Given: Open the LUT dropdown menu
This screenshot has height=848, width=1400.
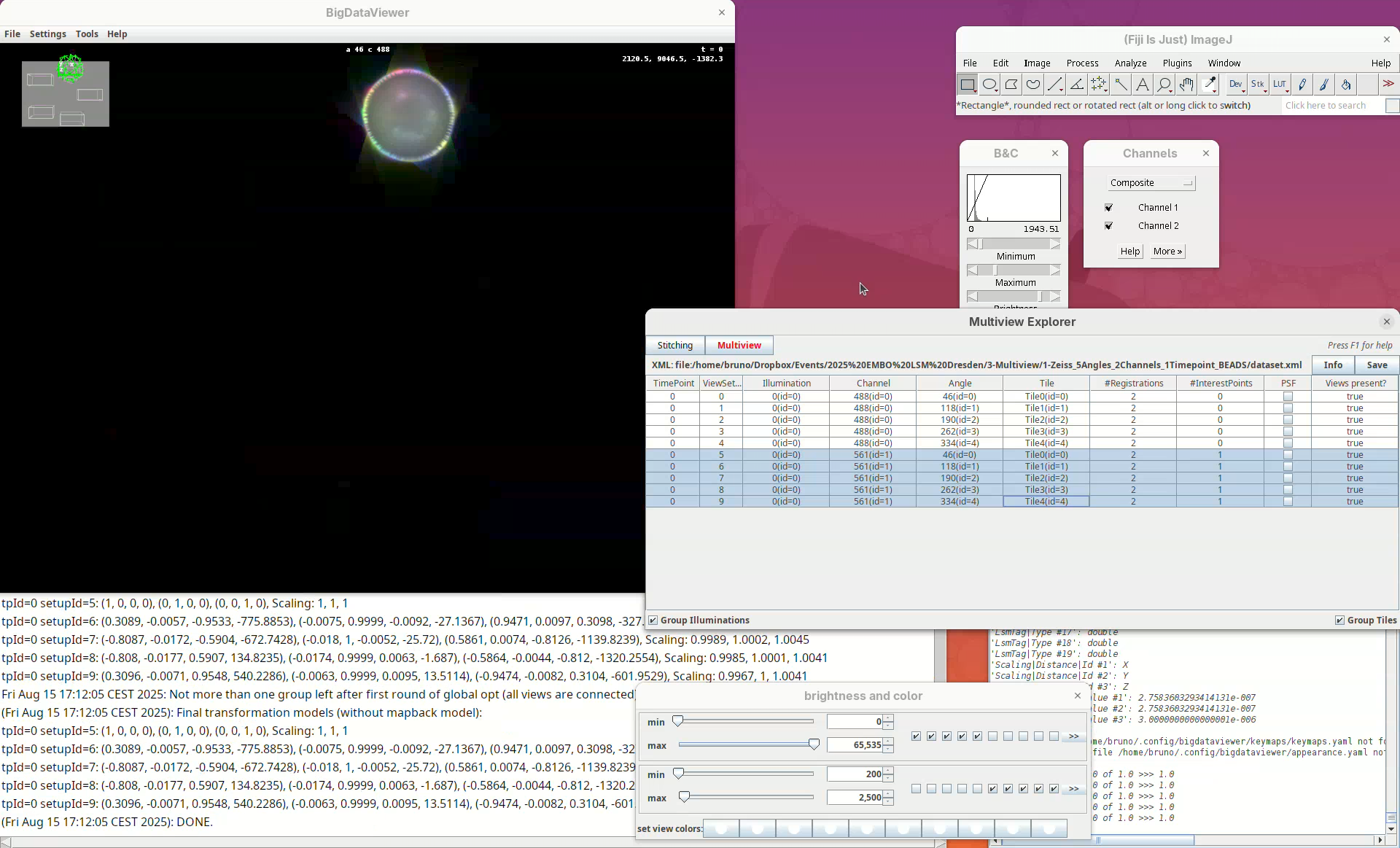Looking at the screenshot, I should pyautogui.click(x=1280, y=85).
